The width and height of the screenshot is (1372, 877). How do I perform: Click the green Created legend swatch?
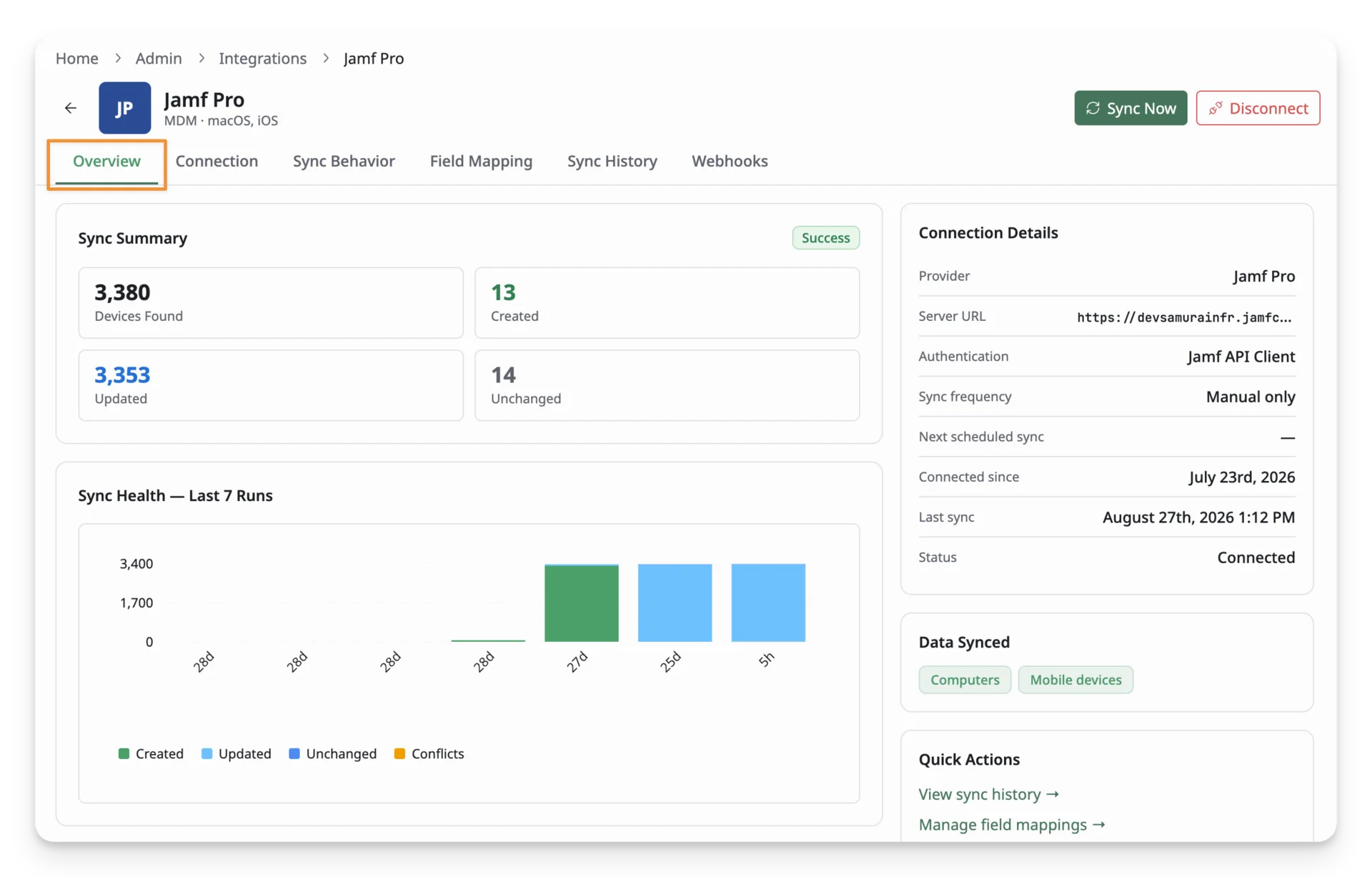pos(124,753)
